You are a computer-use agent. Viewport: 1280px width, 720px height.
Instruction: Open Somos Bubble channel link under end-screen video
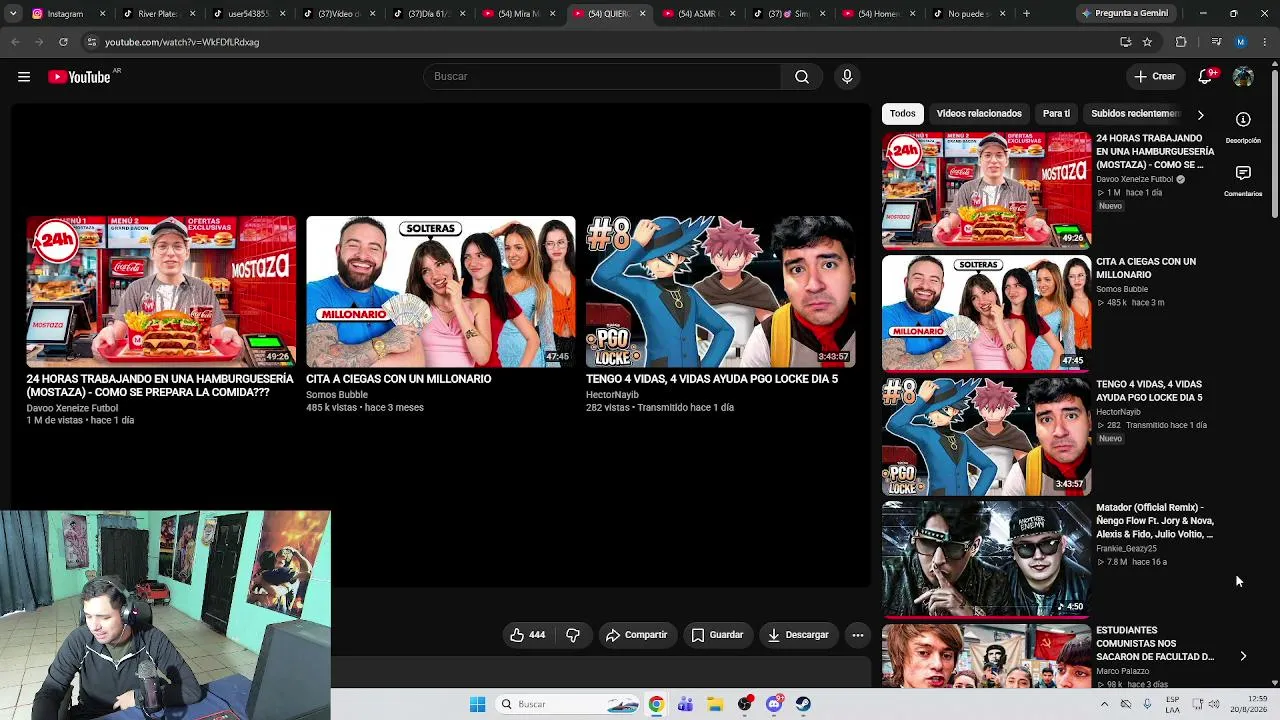(337, 395)
